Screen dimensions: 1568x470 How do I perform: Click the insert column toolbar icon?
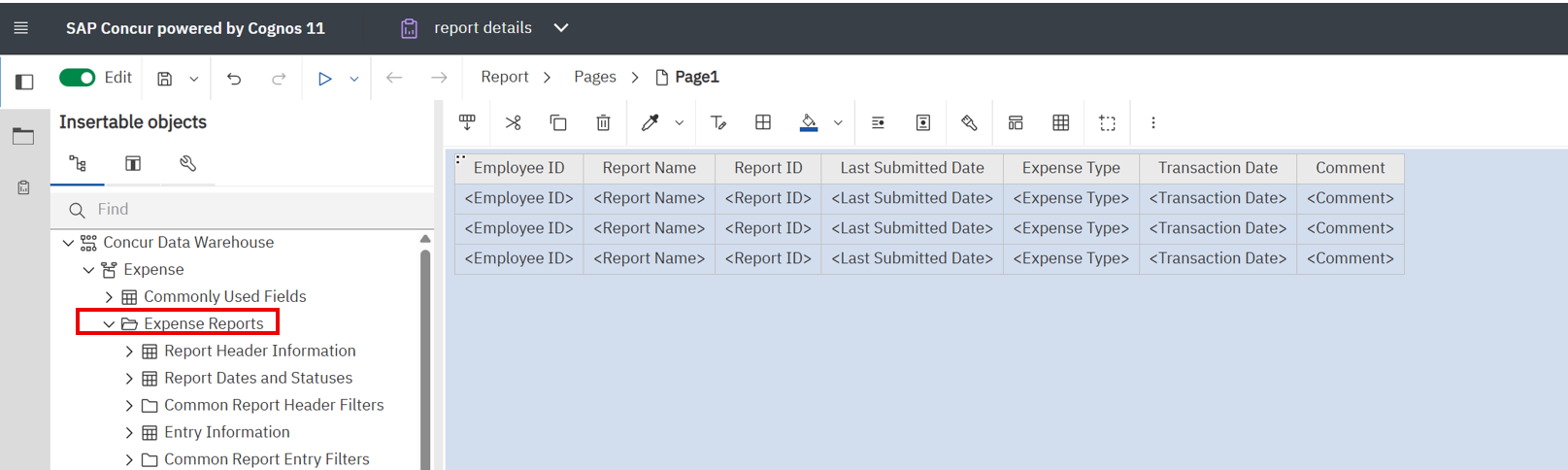[467, 122]
